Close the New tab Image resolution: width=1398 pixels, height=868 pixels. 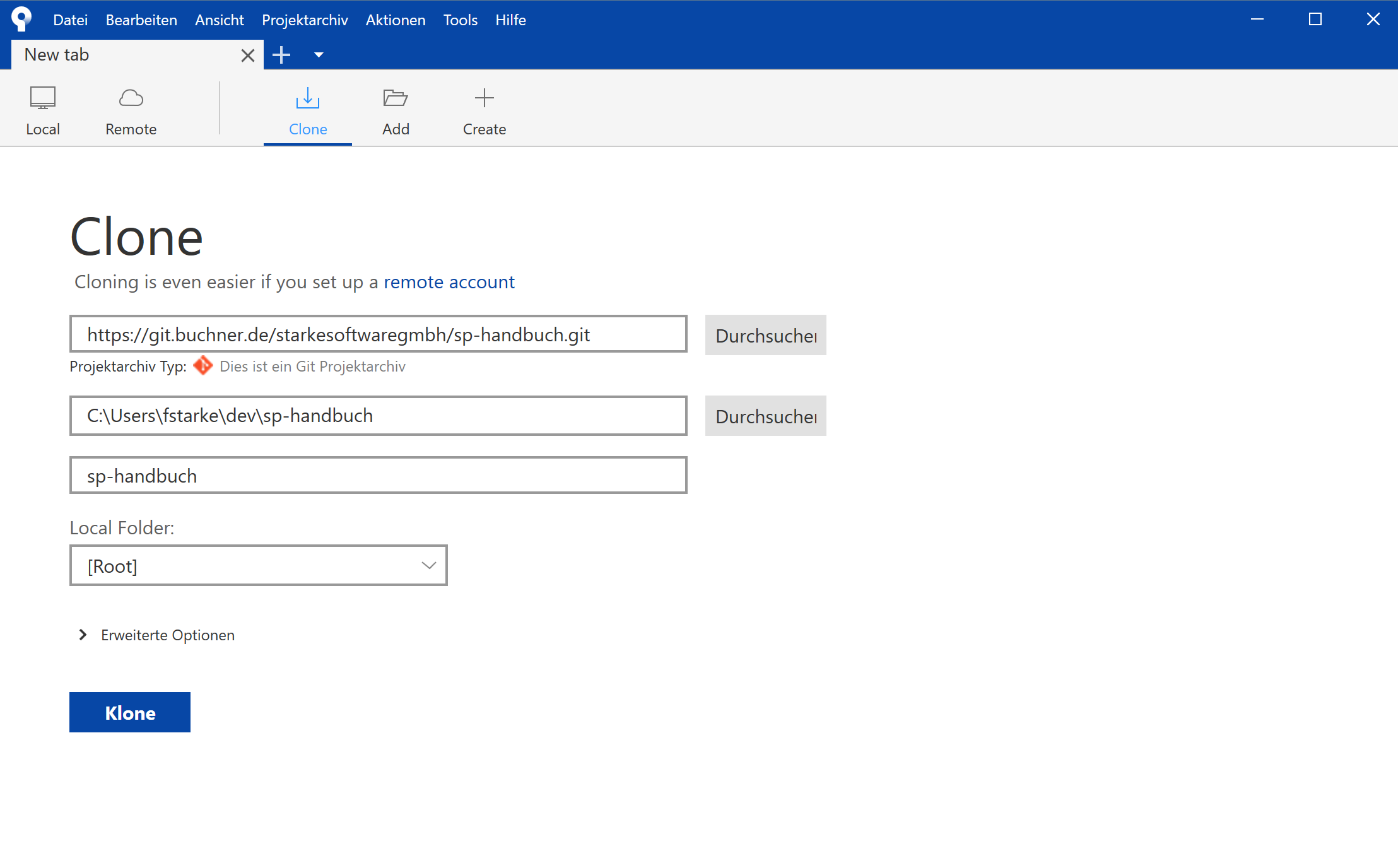(x=247, y=56)
